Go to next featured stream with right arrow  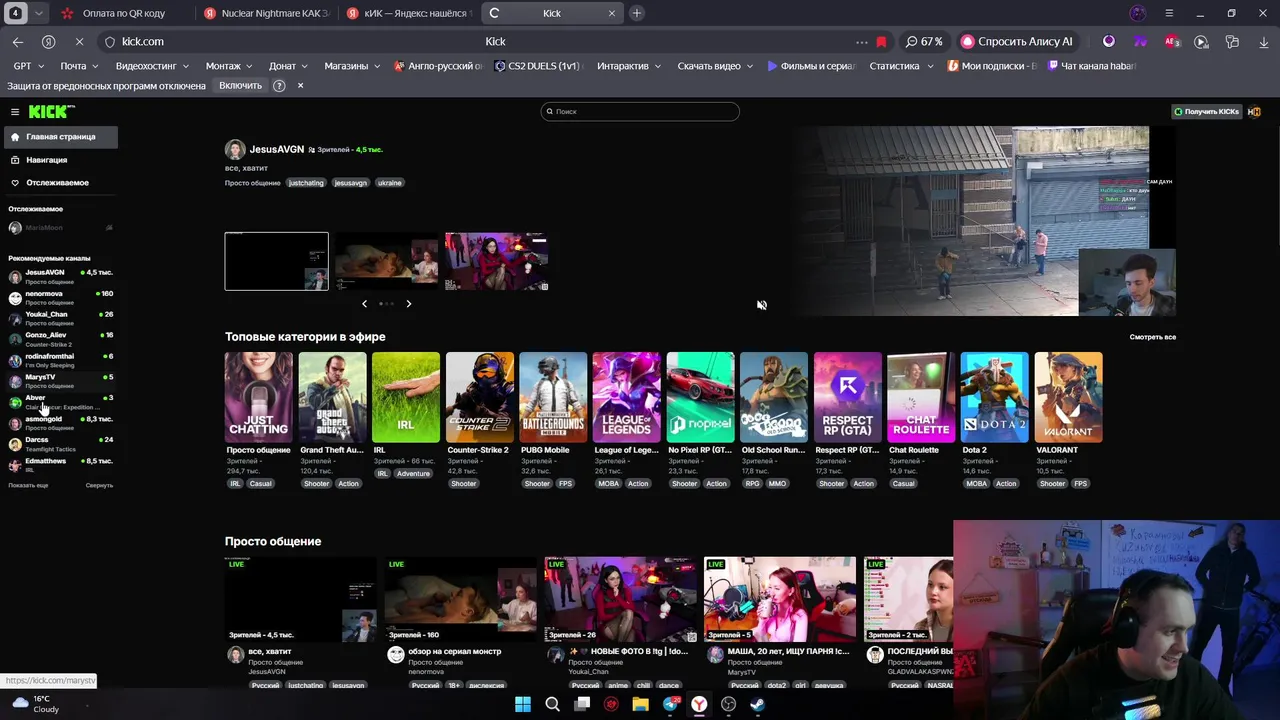[408, 303]
